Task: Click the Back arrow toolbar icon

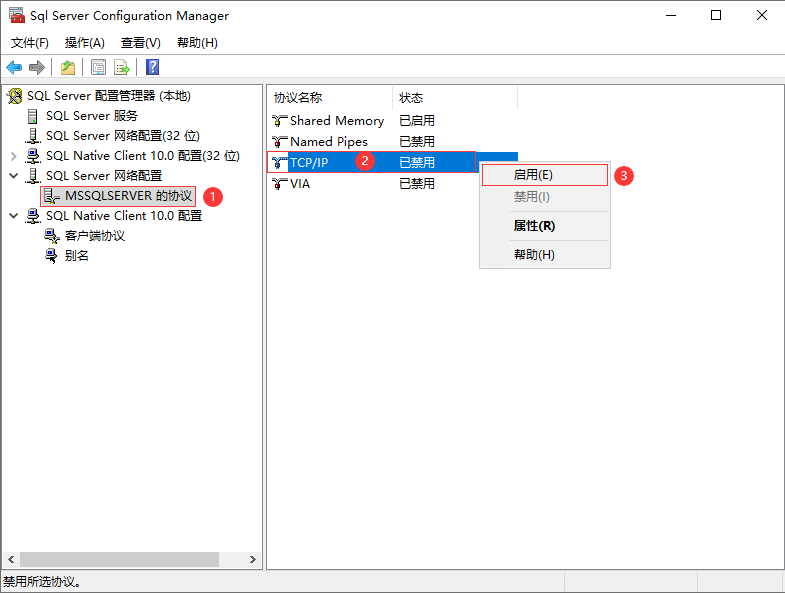Action: pos(14,67)
